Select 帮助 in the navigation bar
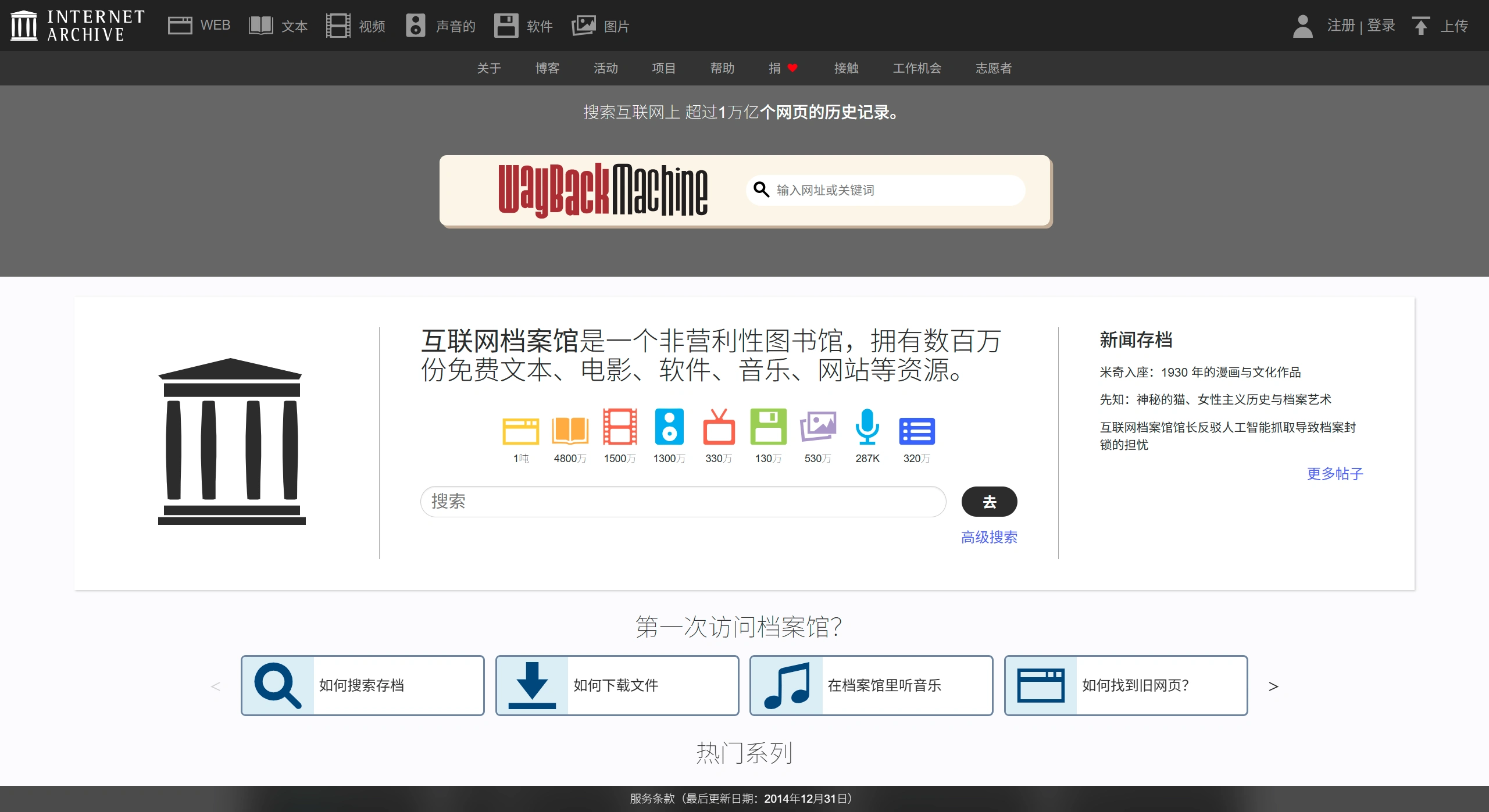The height and width of the screenshot is (812, 1489). pos(722,68)
